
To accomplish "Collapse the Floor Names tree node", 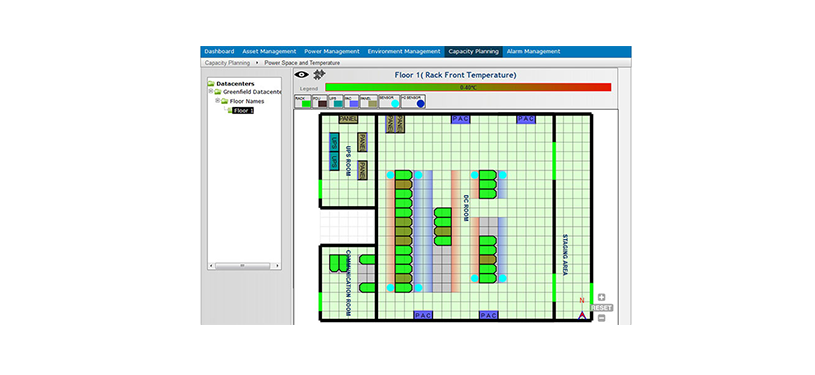I will tap(218, 100).
